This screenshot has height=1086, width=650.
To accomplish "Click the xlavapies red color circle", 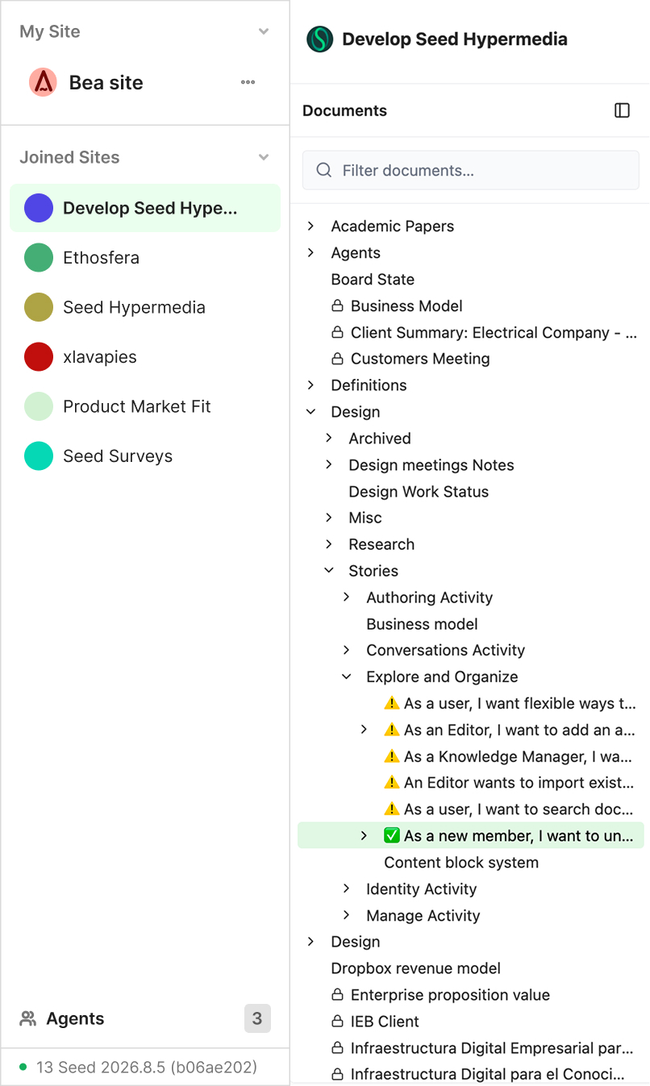I will (39, 357).
